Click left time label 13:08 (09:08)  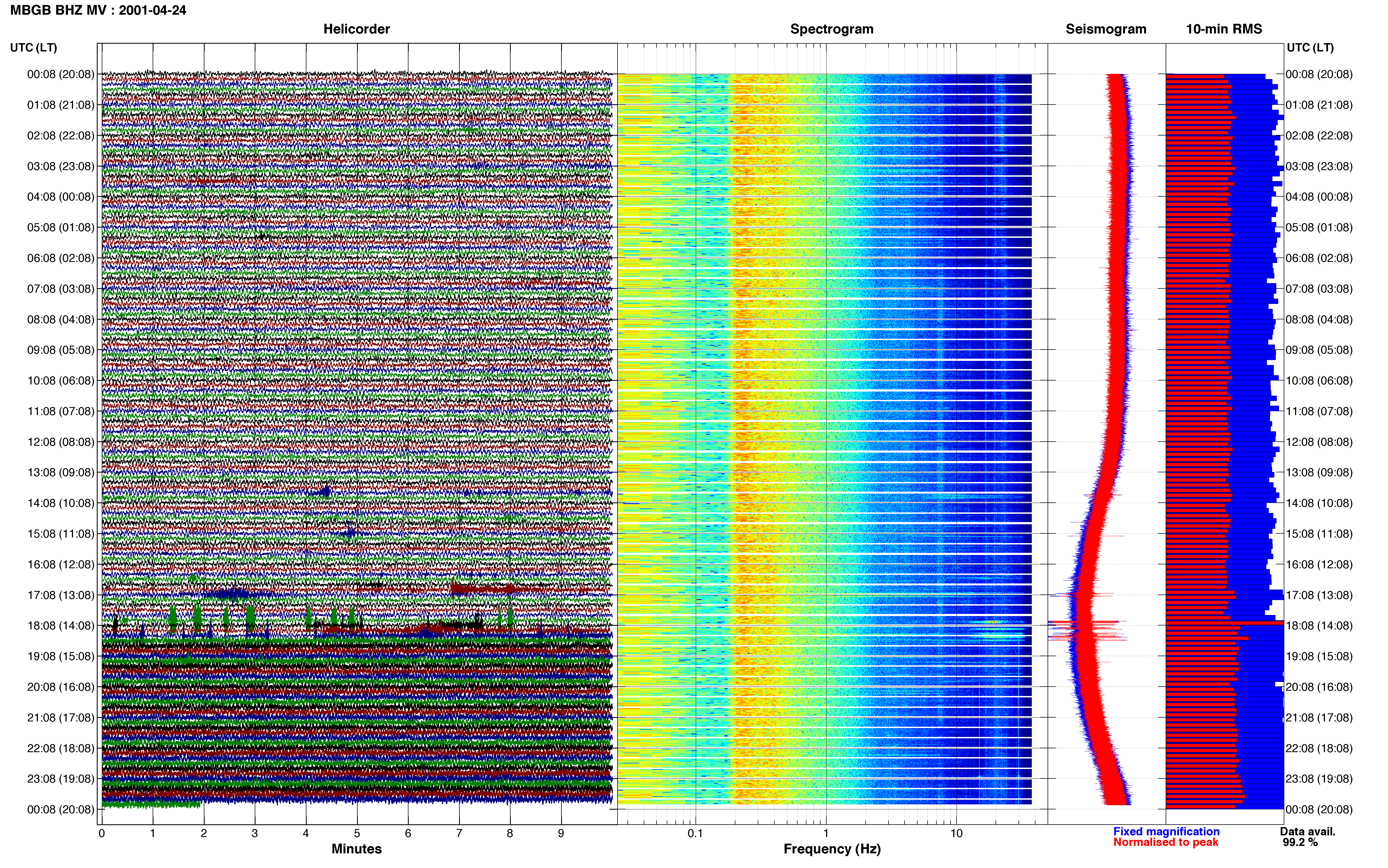60,473
